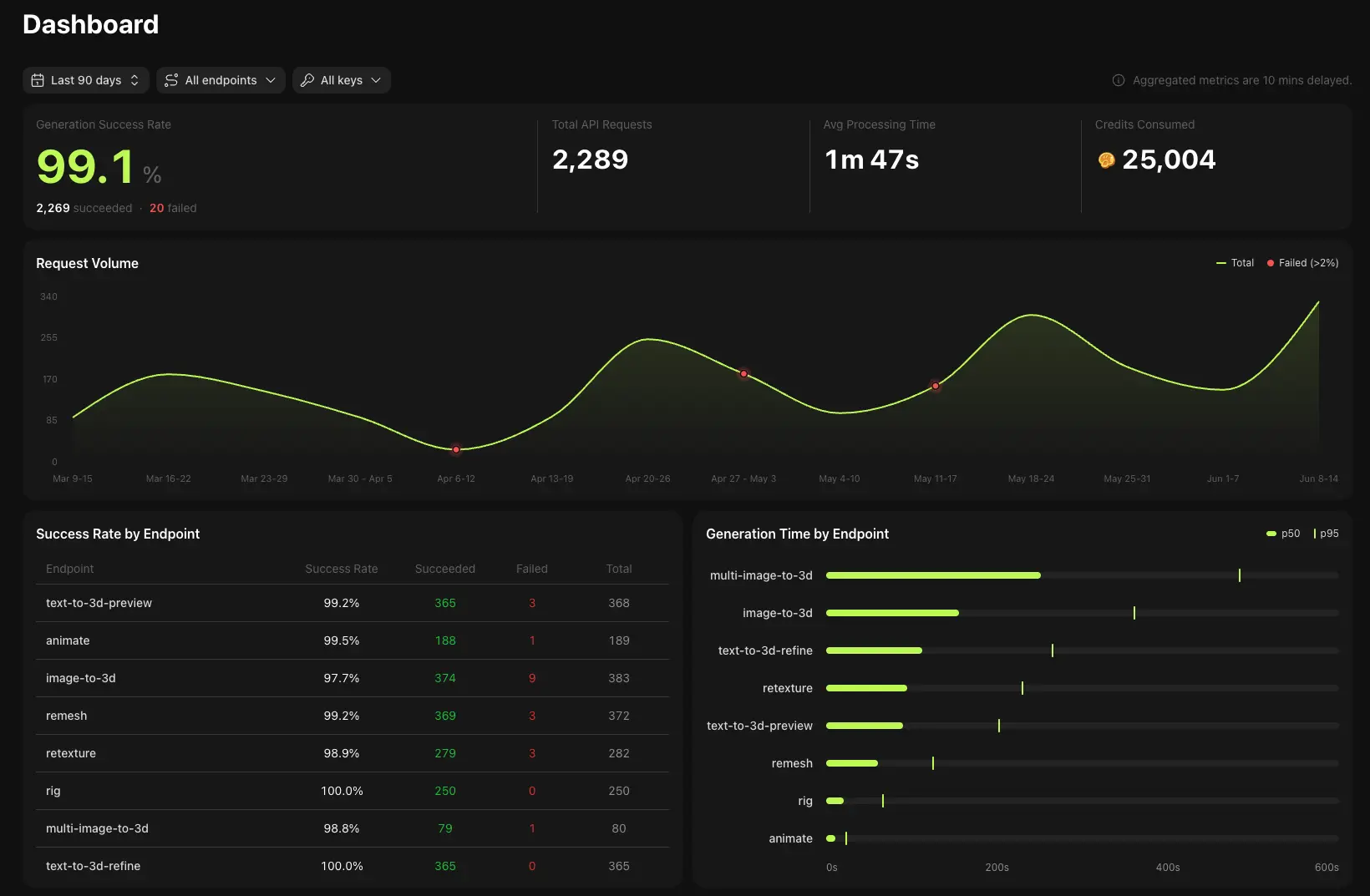Viewport: 1370px width, 896px height.
Task: Click the 20 failed count
Action: (x=156, y=208)
